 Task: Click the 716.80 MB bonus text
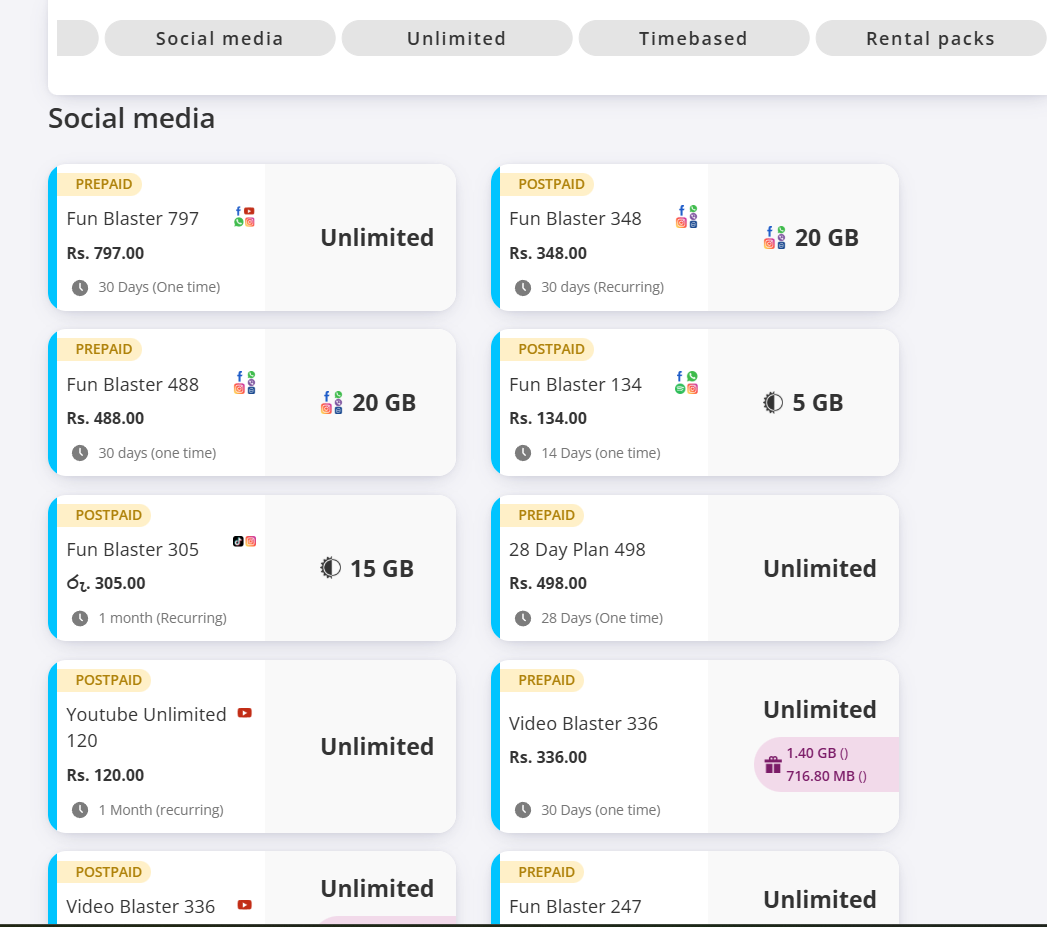[827, 776]
